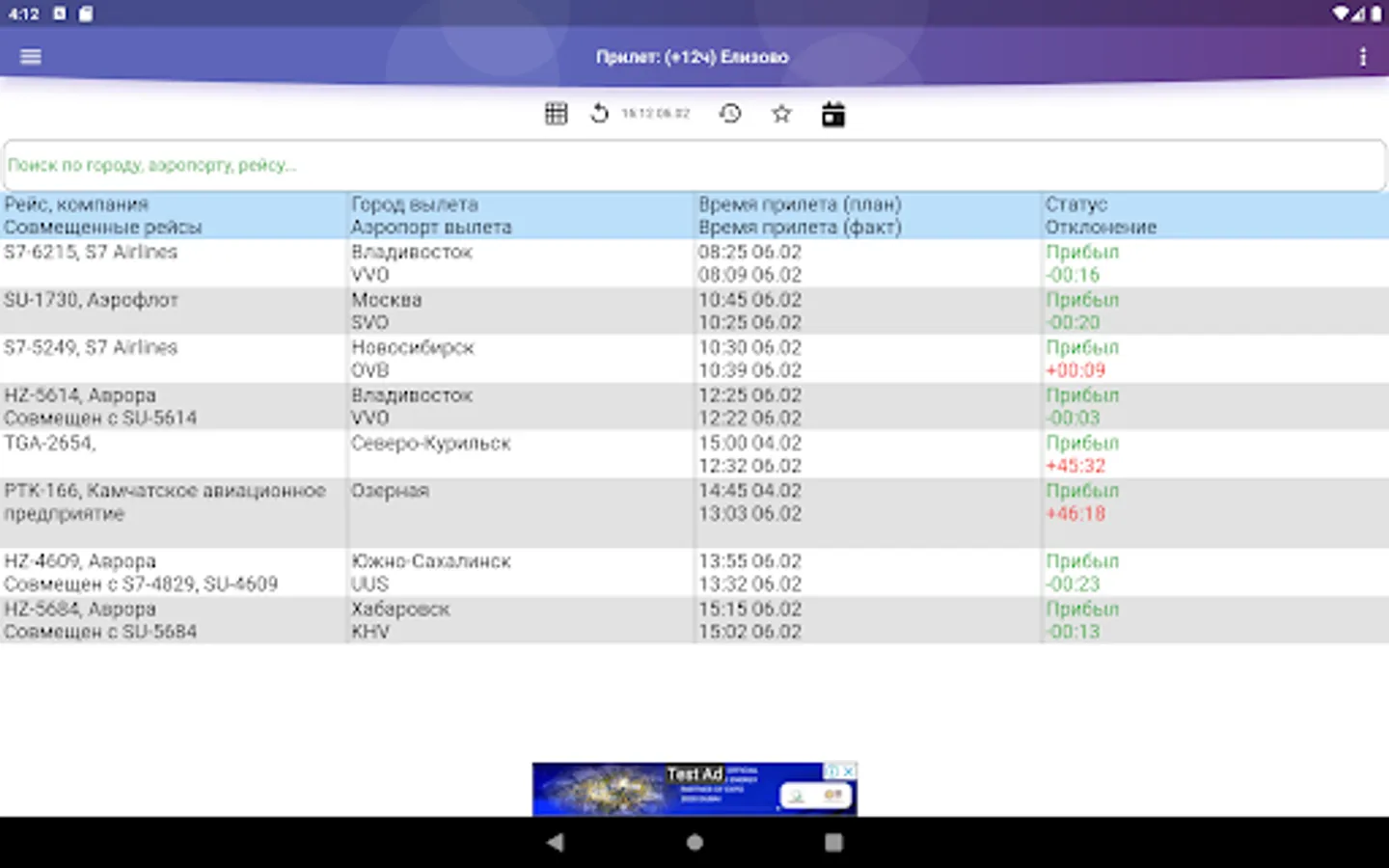
Task: Open the hamburger navigation menu
Action: click(x=31, y=57)
